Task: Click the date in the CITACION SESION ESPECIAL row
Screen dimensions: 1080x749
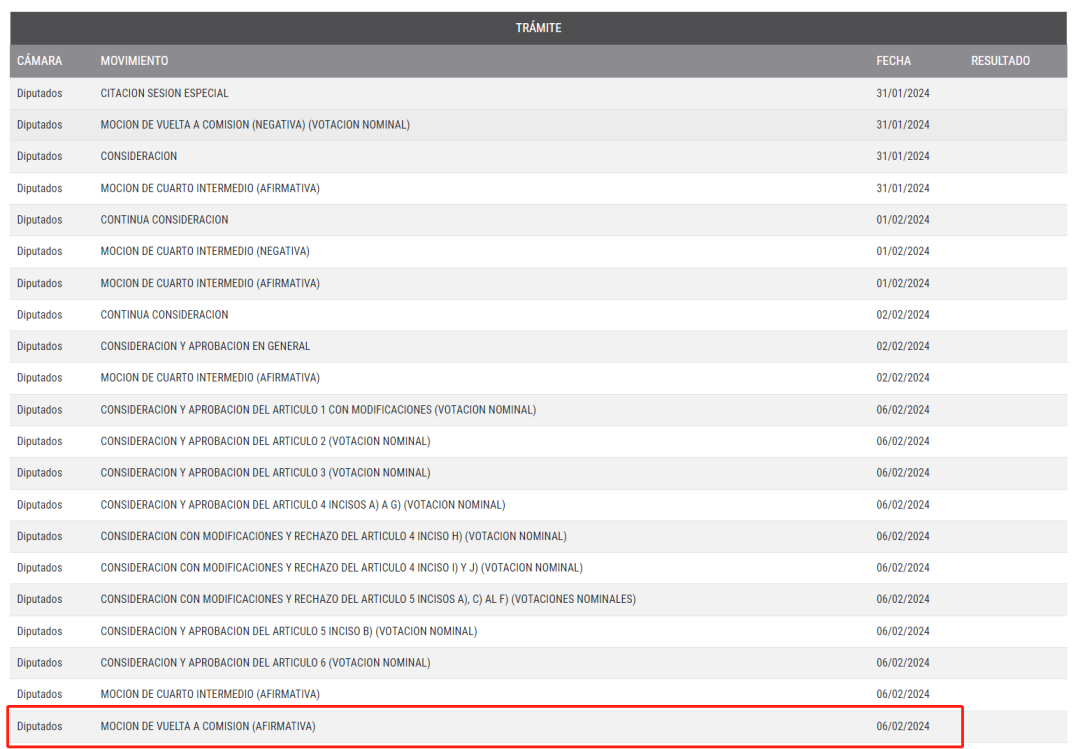Action: coord(903,93)
